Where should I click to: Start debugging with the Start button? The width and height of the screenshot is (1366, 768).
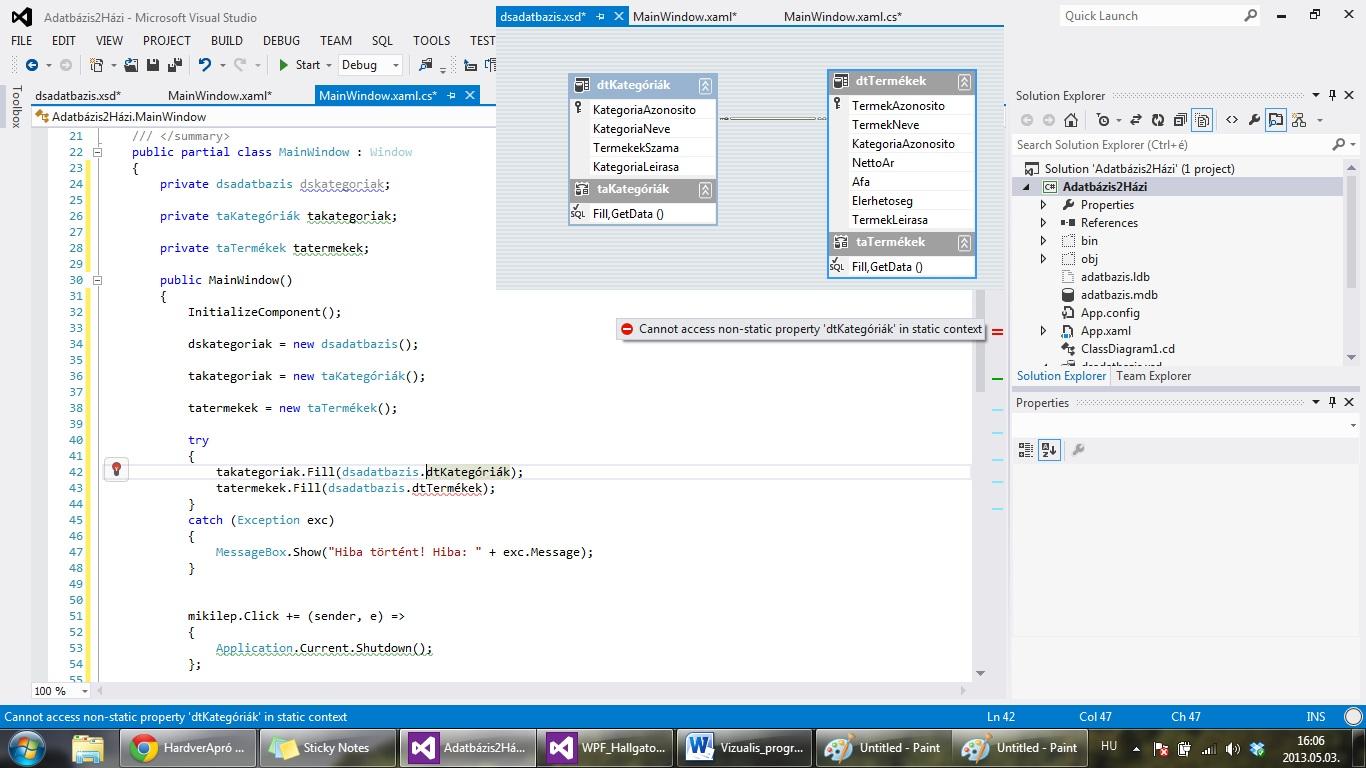(x=299, y=65)
